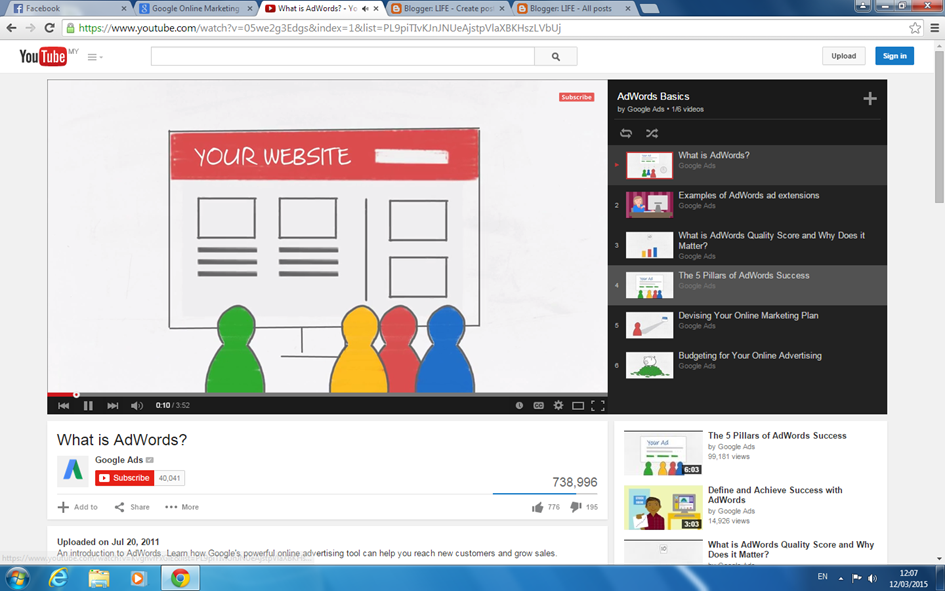Play 'Budgeting for Your Online Advertising' playlist item

747,365
